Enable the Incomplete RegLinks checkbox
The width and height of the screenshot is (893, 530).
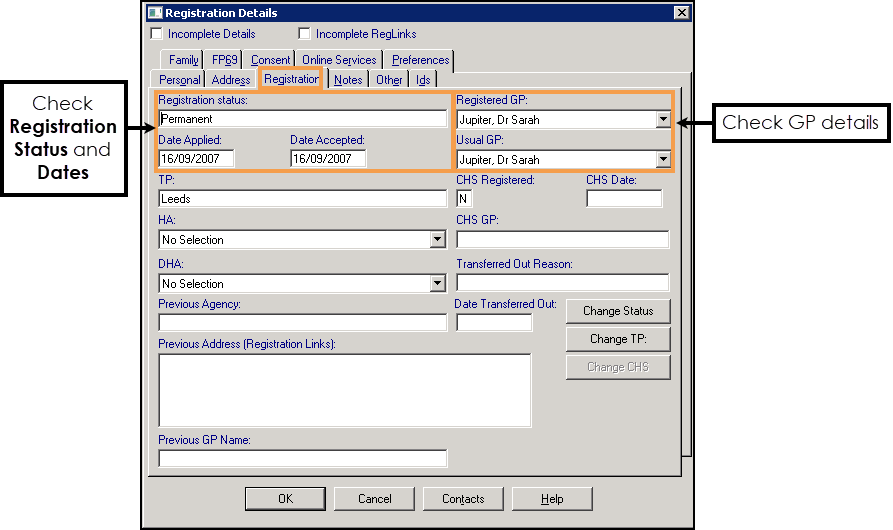[305, 34]
